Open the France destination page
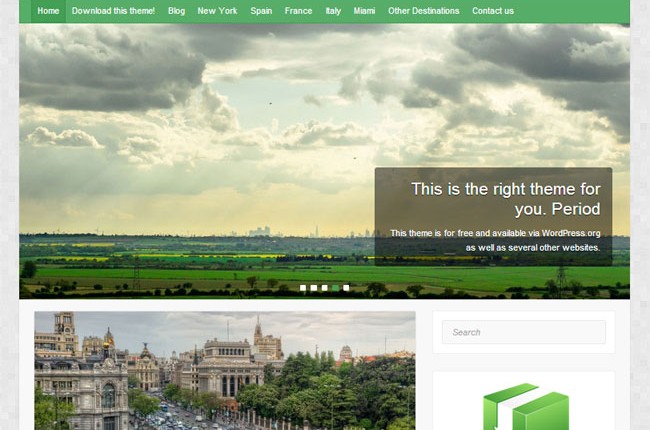This screenshot has height=430, width=650. point(298,11)
